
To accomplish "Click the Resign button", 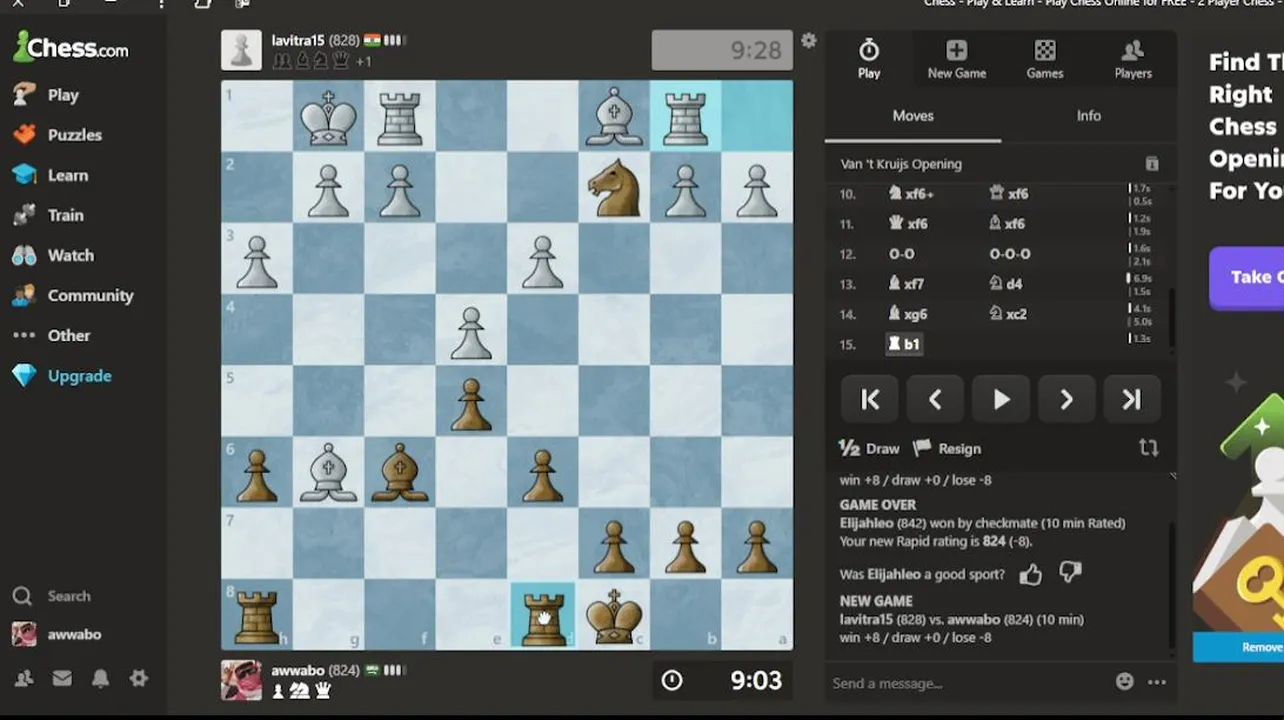I will pos(947,448).
